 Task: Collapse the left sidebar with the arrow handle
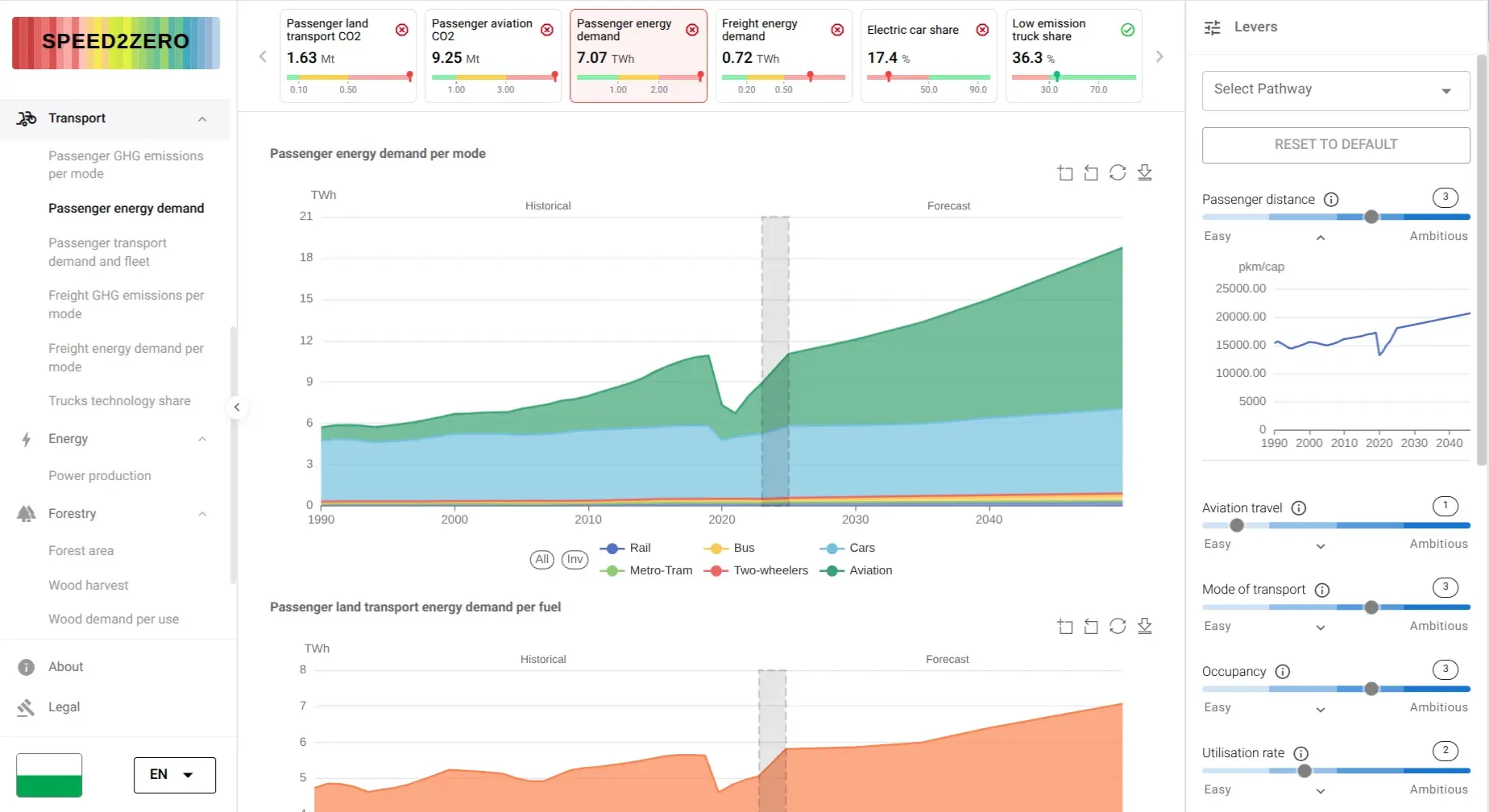pyautogui.click(x=237, y=407)
